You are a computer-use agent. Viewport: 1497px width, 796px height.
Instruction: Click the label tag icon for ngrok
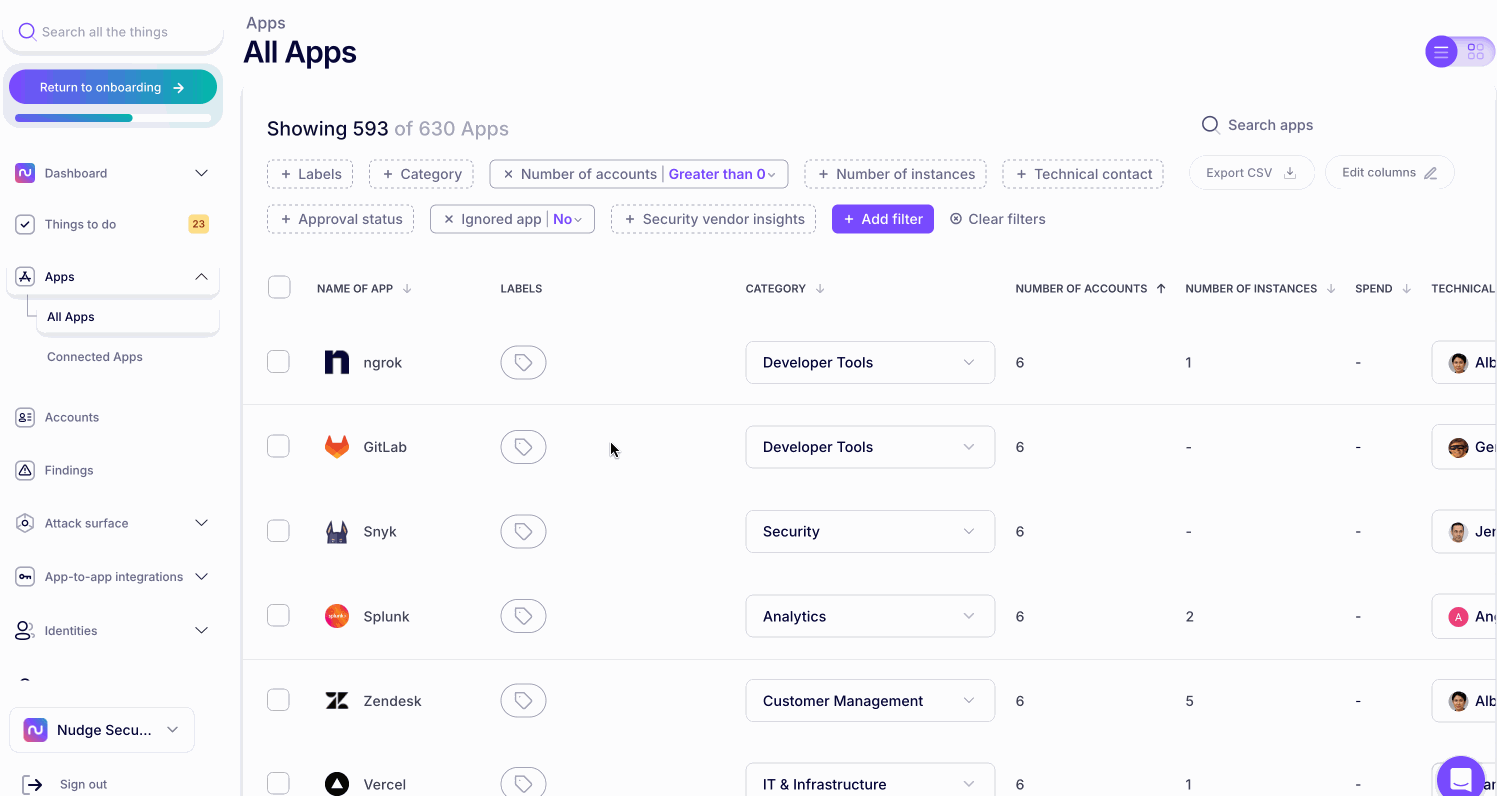[x=523, y=363]
